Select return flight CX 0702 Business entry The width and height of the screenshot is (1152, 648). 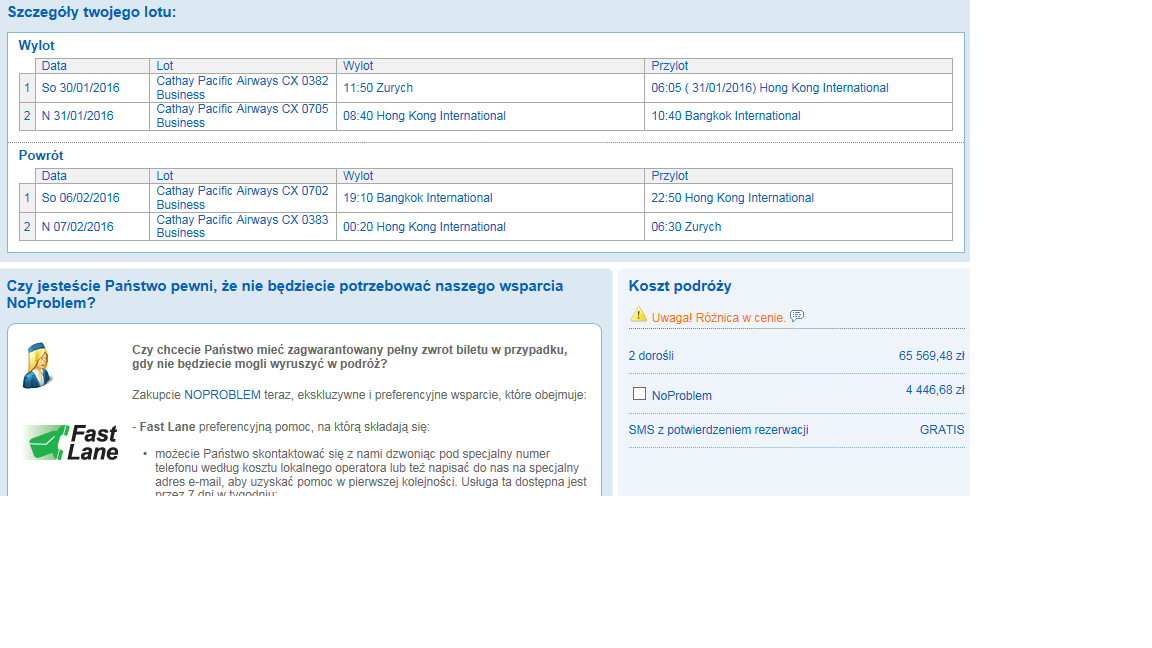click(486, 198)
